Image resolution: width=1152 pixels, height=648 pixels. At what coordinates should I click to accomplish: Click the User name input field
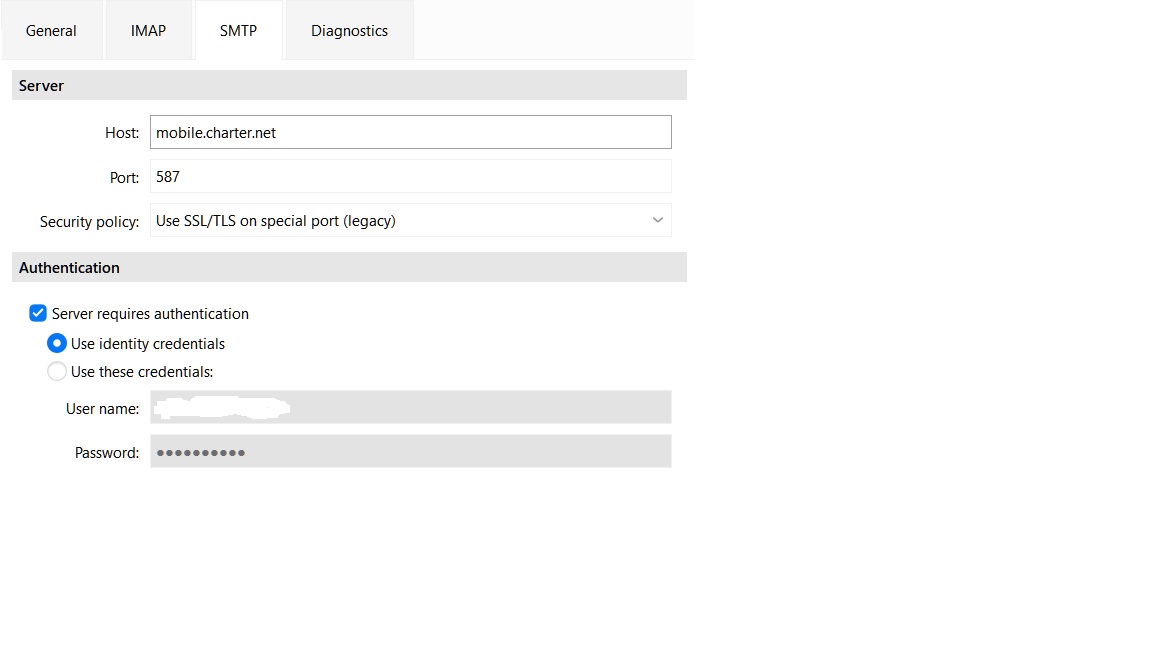click(x=411, y=407)
